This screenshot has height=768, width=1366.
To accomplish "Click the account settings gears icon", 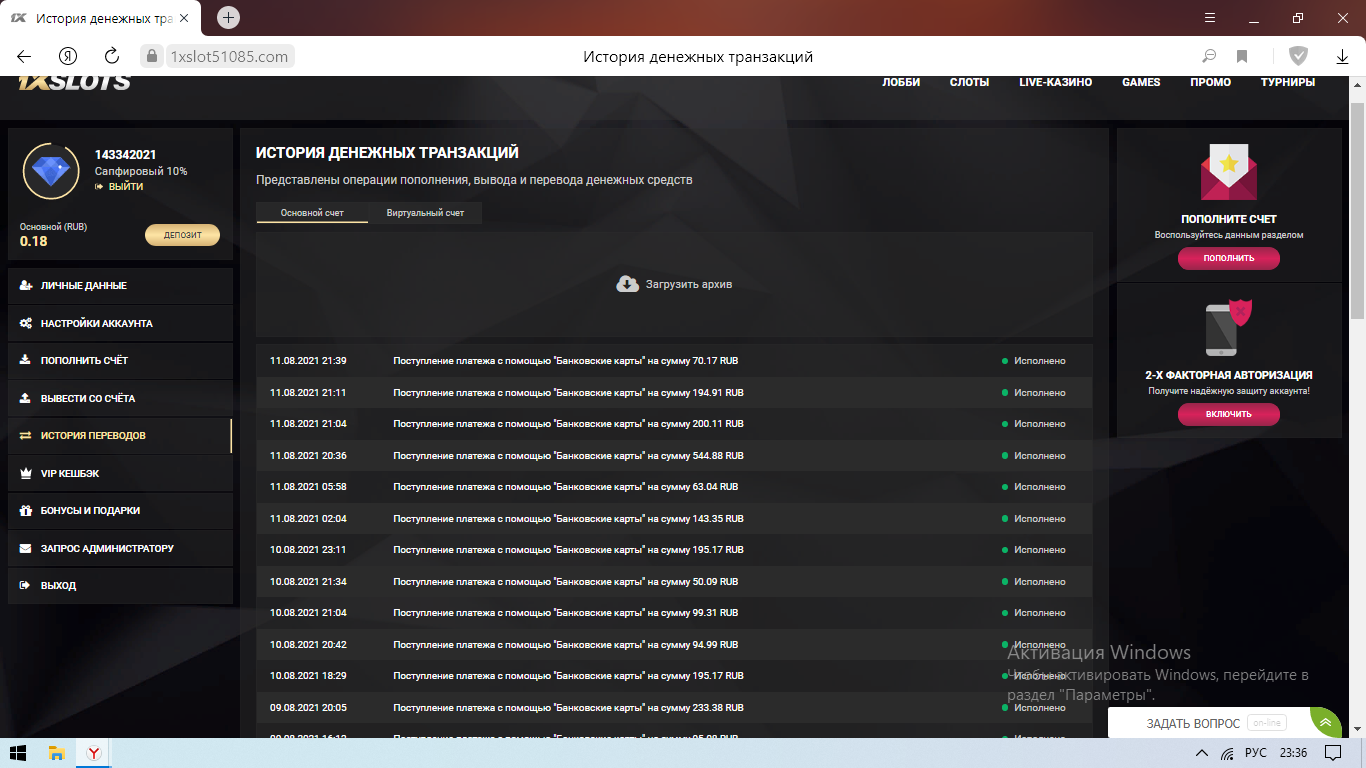I will coord(25,324).
